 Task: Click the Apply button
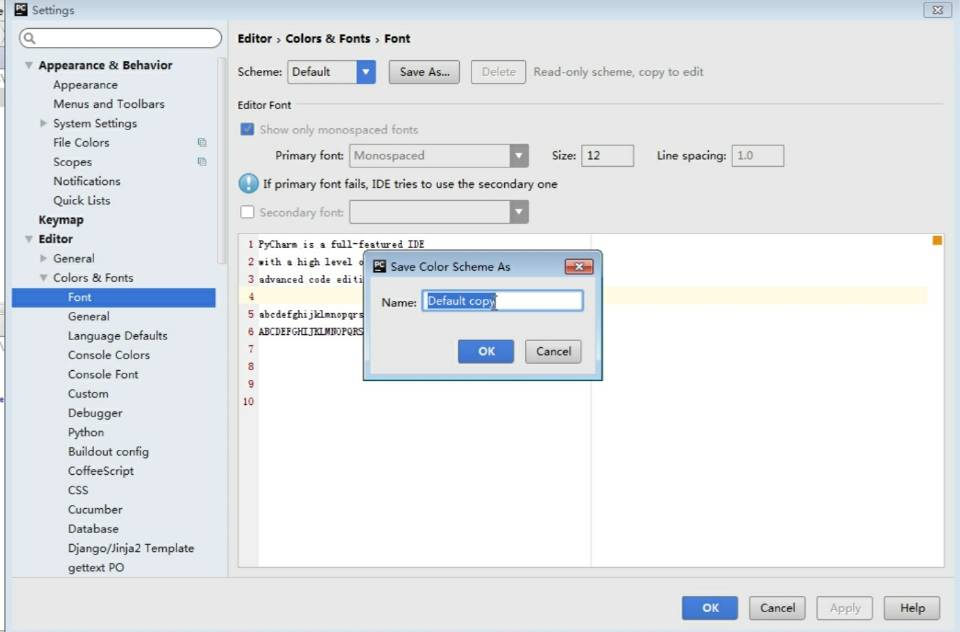click(x=845, y=608)
